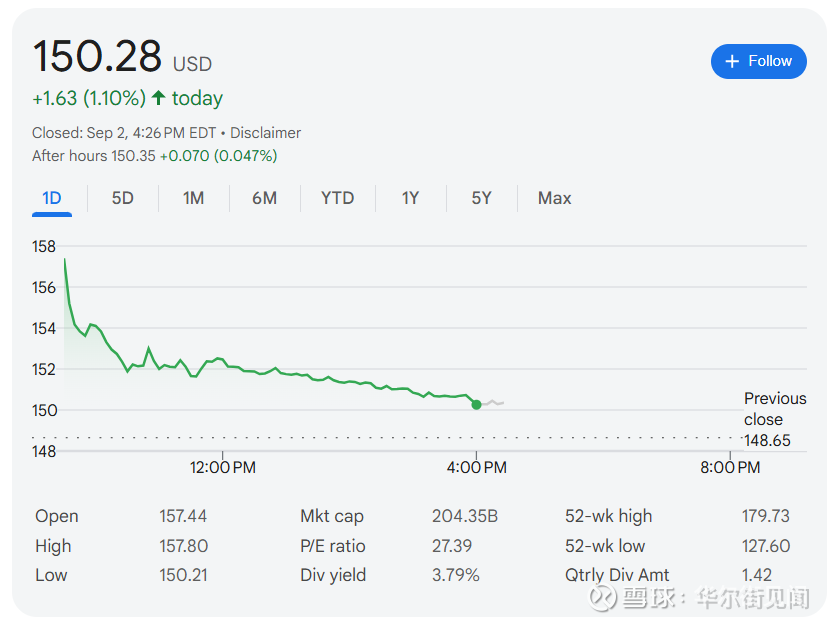This screenshot has width=834, height=624.
Task: Click the P/E ratio label
Action: (x=333, y=546)
